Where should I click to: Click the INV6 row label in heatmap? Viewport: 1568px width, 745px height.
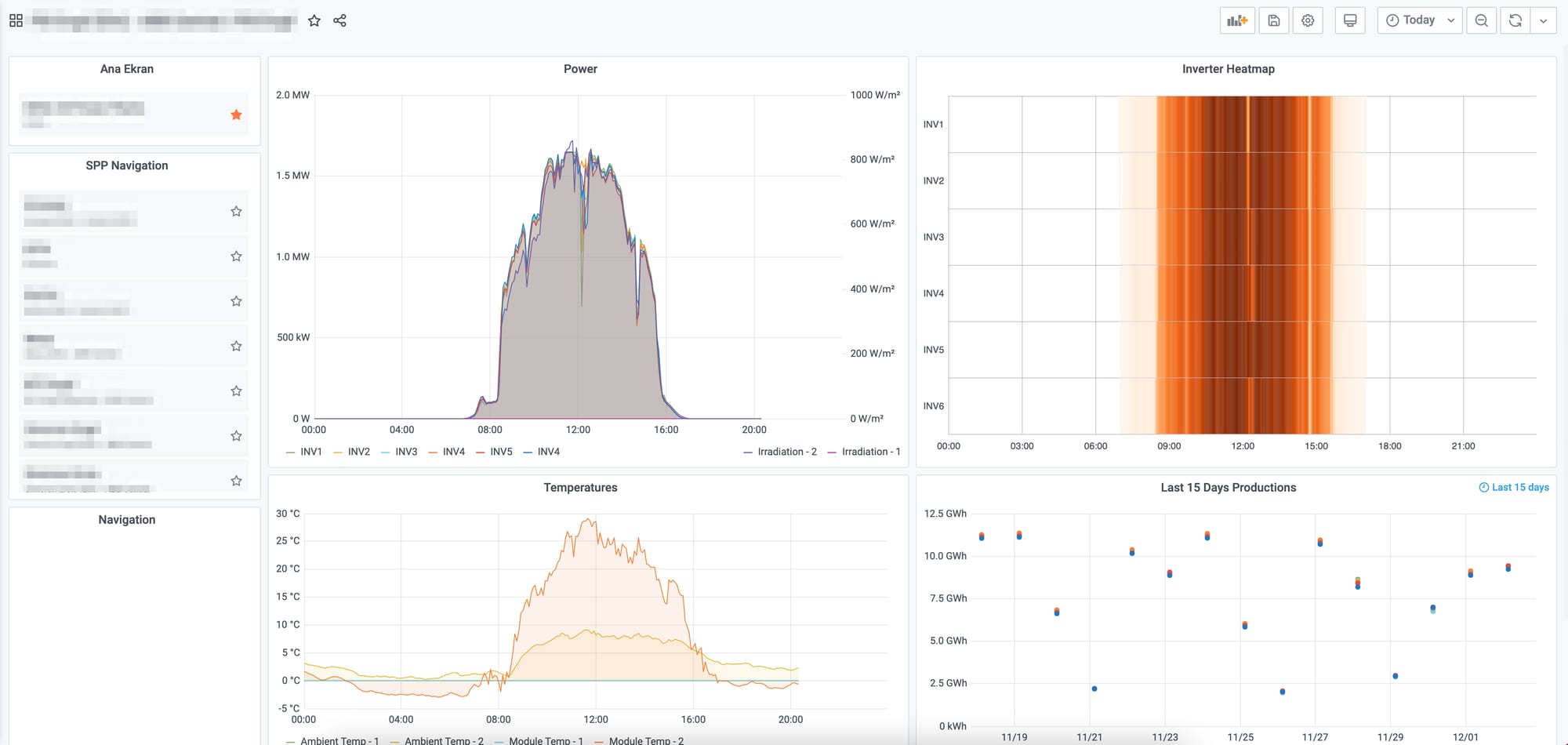tap(933, 406)
